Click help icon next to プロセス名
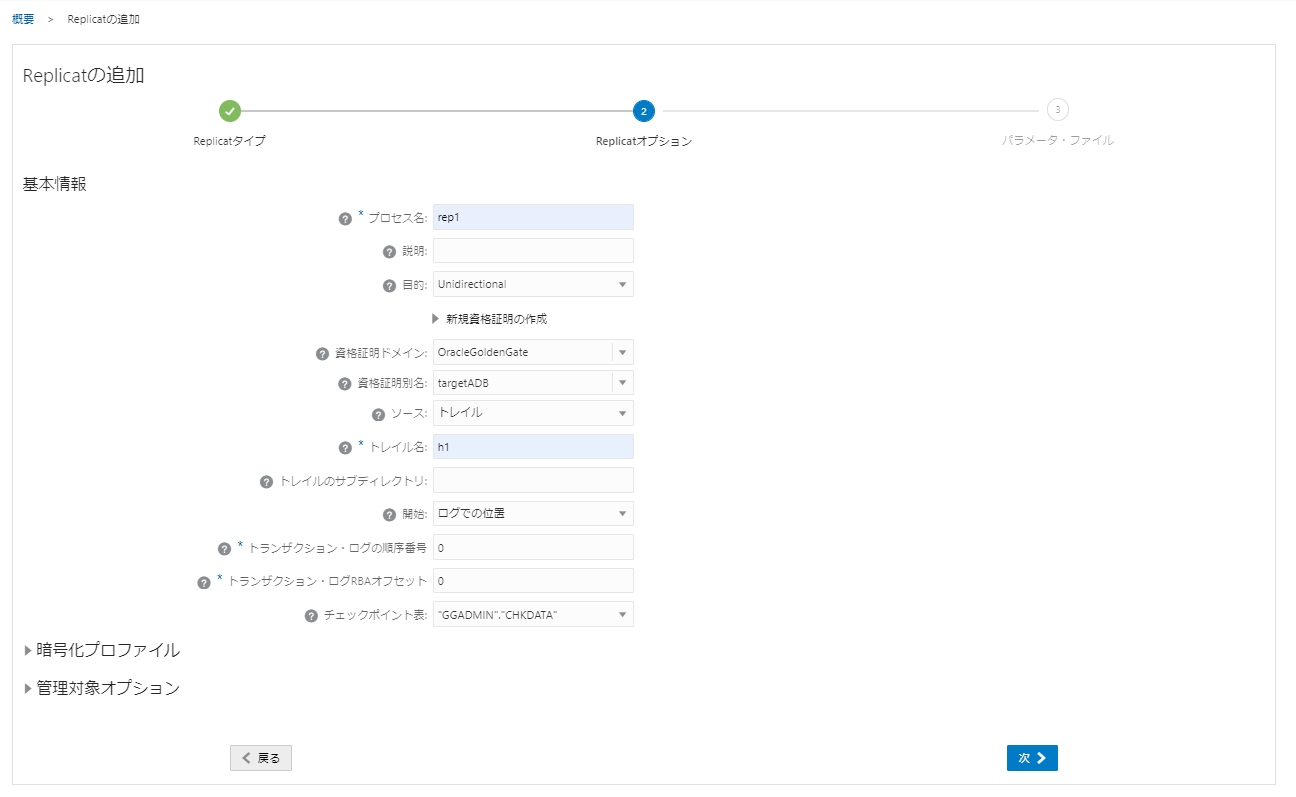This screenshot has width=1296, height=797. [x=345, y=219]
